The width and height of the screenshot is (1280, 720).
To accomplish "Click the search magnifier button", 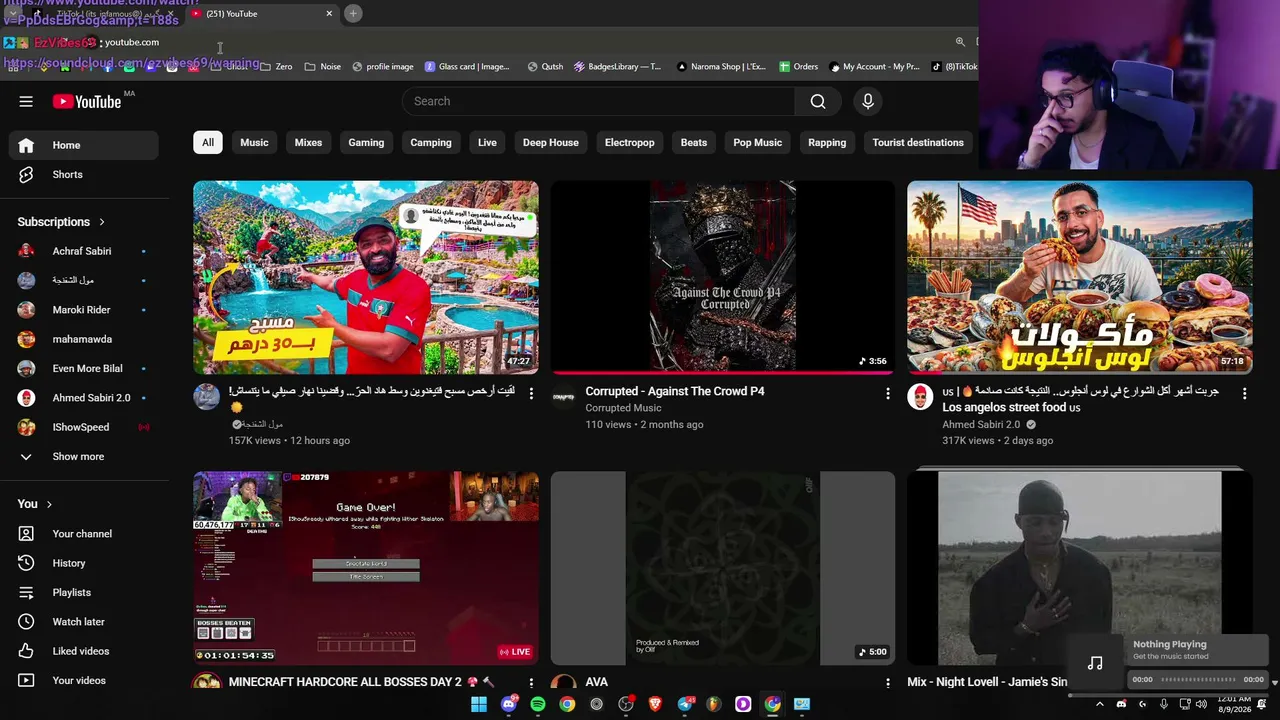I will click(x=818, y=101).
